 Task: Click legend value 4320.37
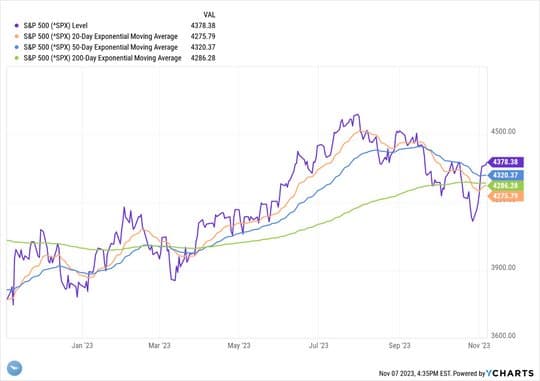[x=203, y=47]
